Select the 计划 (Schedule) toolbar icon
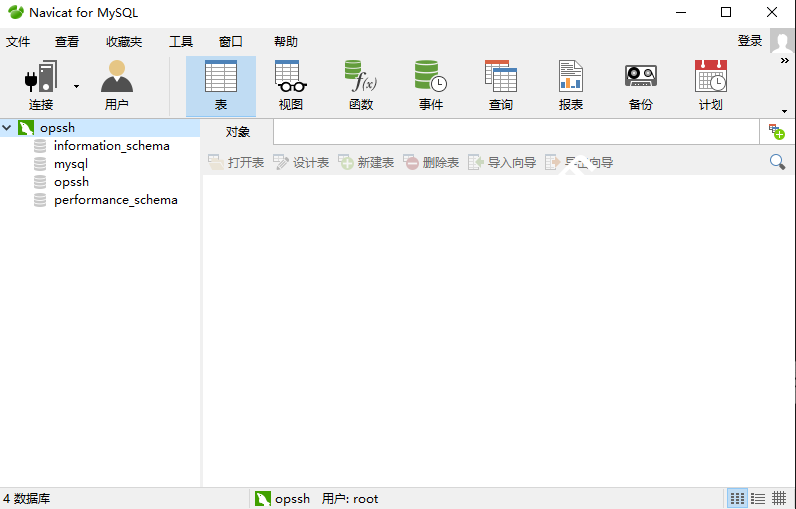 pyautogui.click(x=711, y=85)
